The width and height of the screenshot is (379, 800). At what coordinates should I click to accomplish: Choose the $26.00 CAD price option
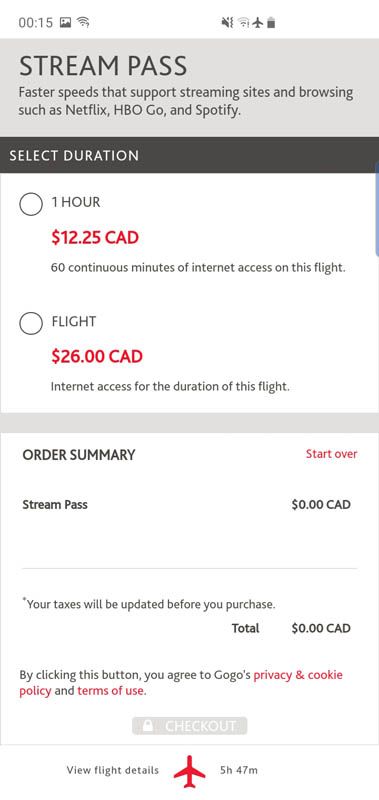97,356
